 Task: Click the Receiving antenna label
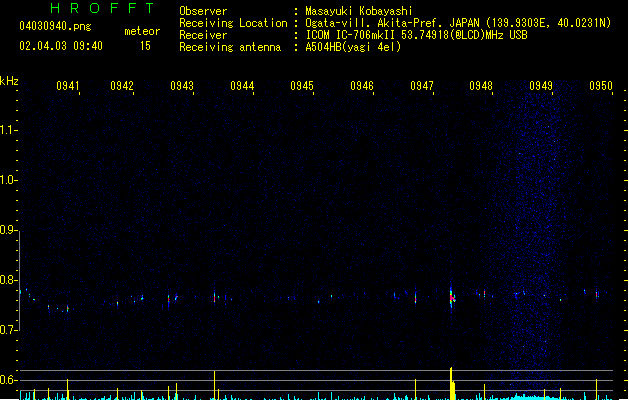pos(230,47)
